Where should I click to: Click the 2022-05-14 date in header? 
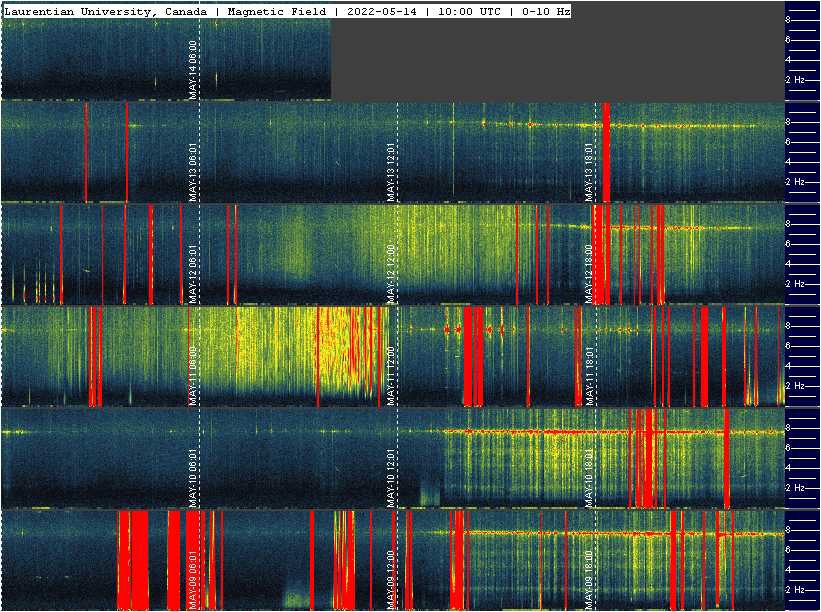tap(382, 11)
